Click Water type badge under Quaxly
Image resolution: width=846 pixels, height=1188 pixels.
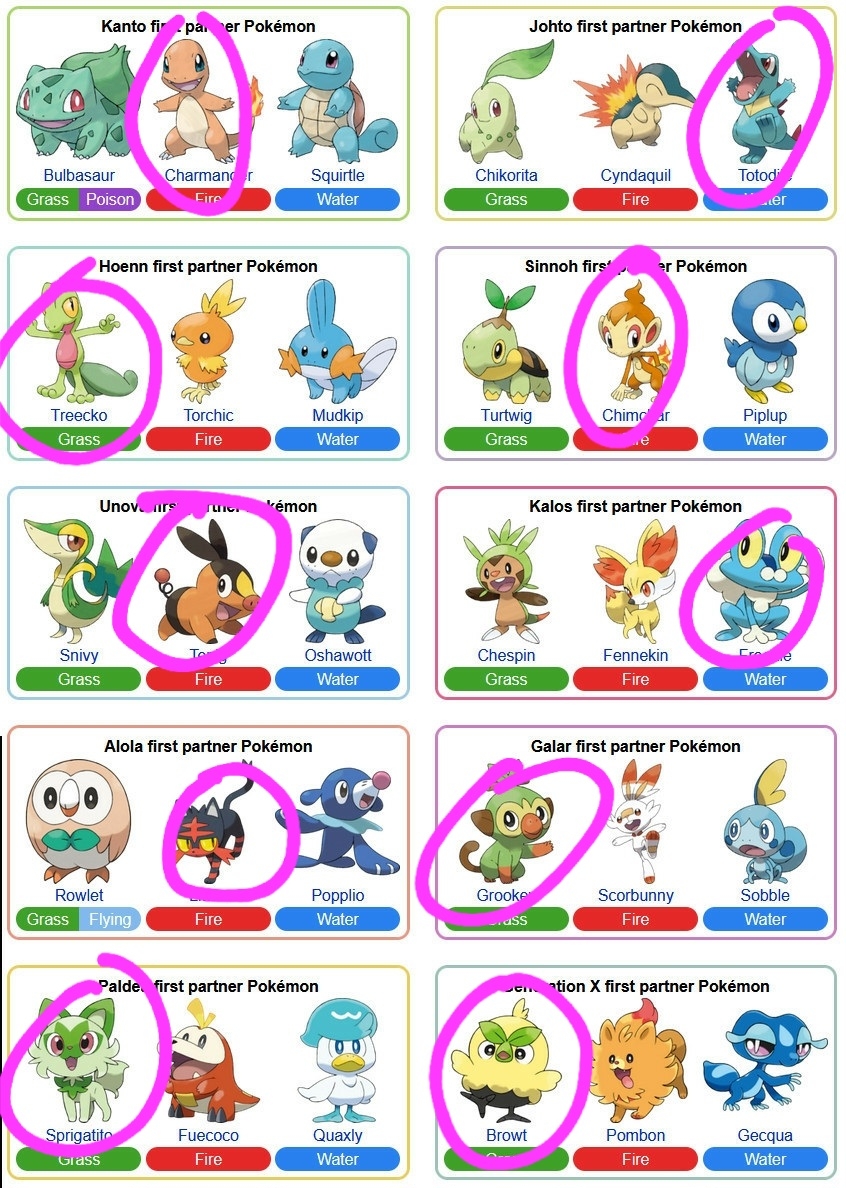click(338, 1159)
